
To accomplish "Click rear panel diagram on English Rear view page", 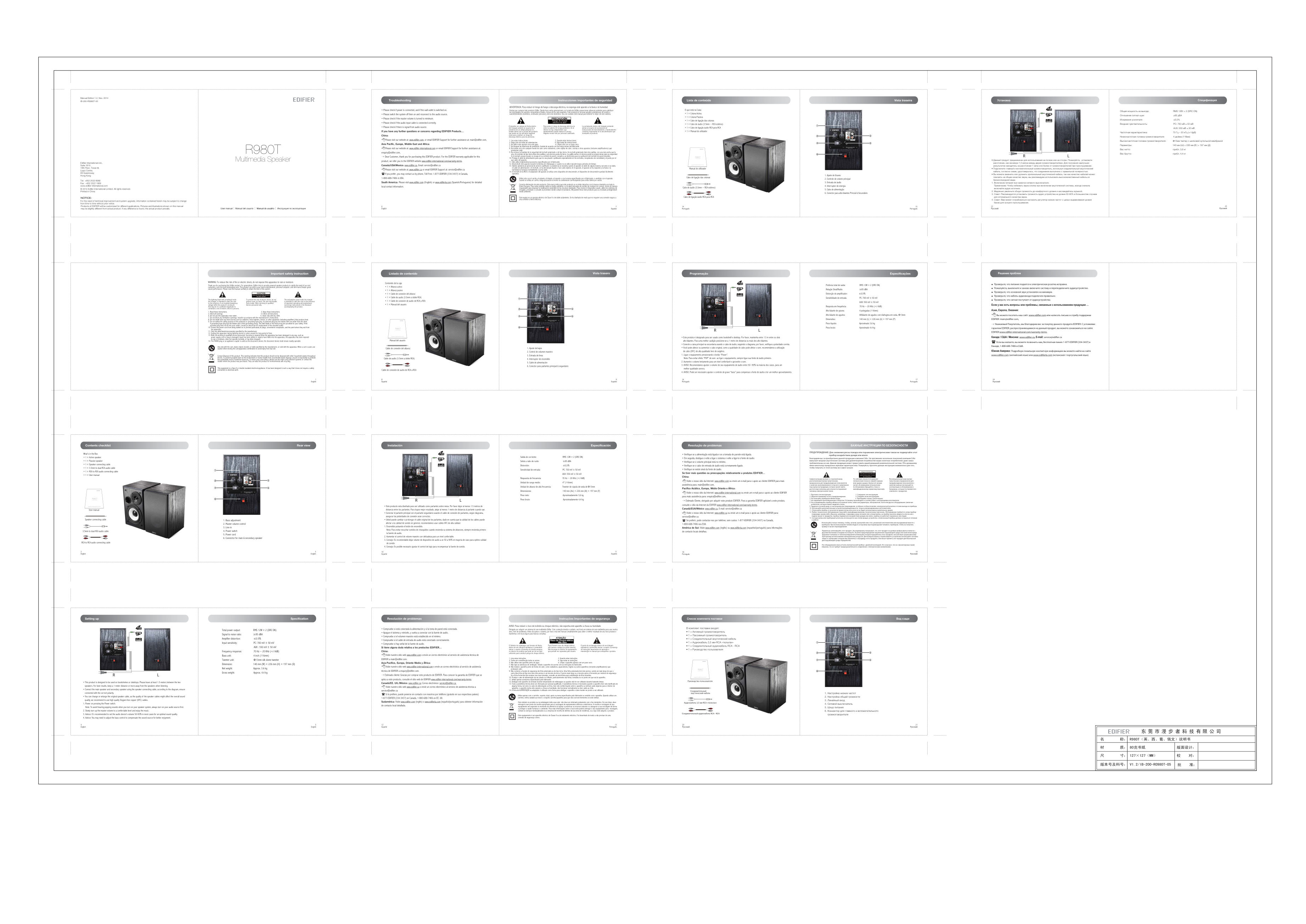I will 241,485.
